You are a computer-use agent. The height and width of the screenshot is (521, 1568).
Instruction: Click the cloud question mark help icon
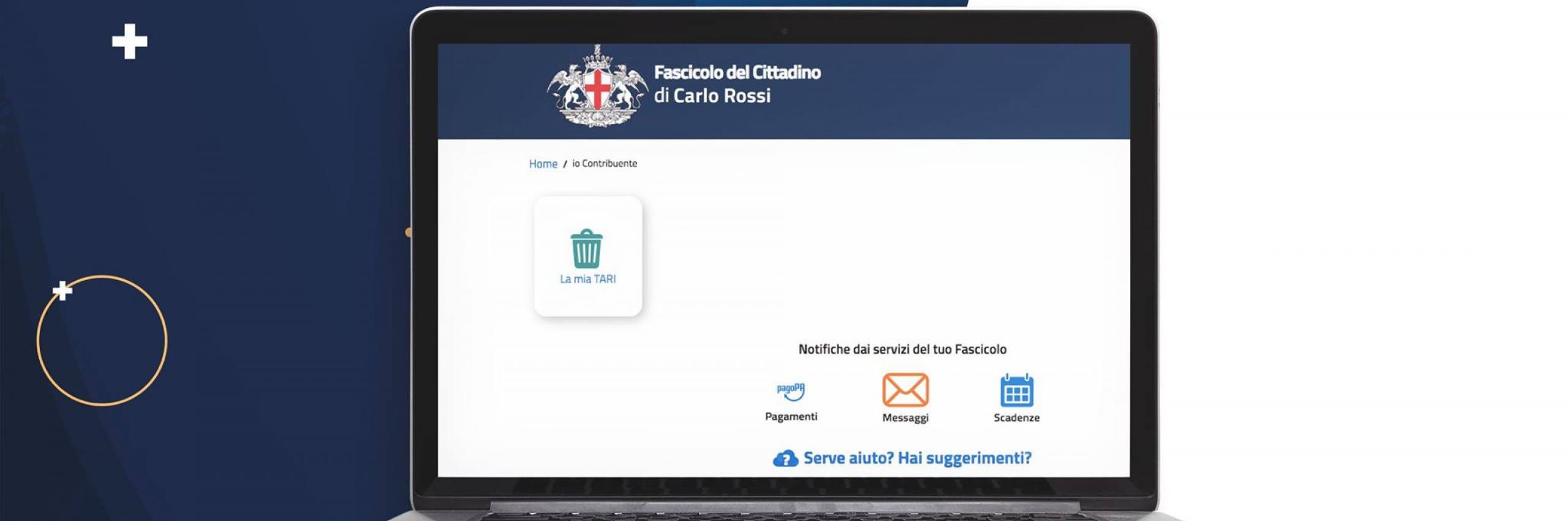pos(785,458)
